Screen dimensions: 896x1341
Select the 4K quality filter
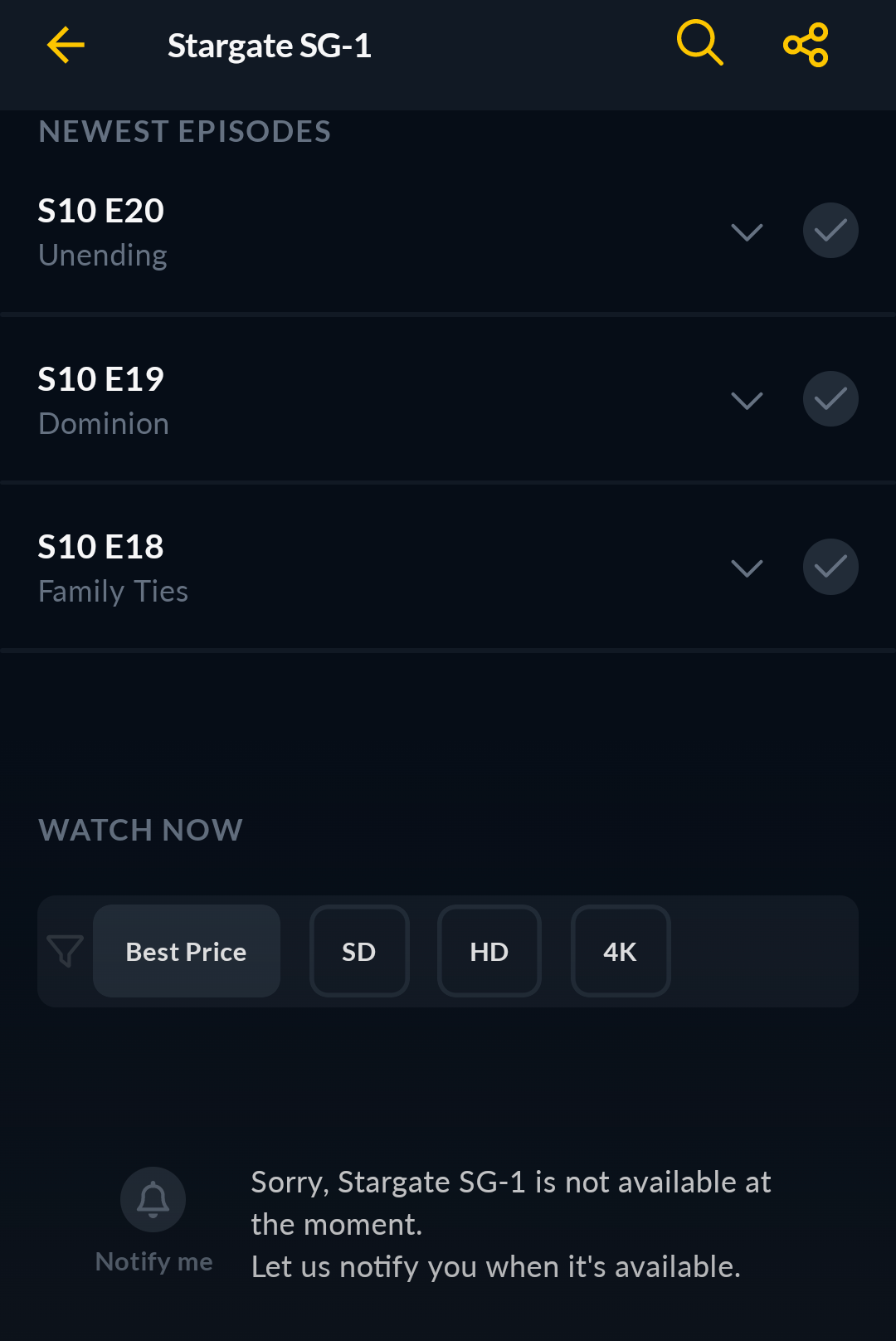621,951
